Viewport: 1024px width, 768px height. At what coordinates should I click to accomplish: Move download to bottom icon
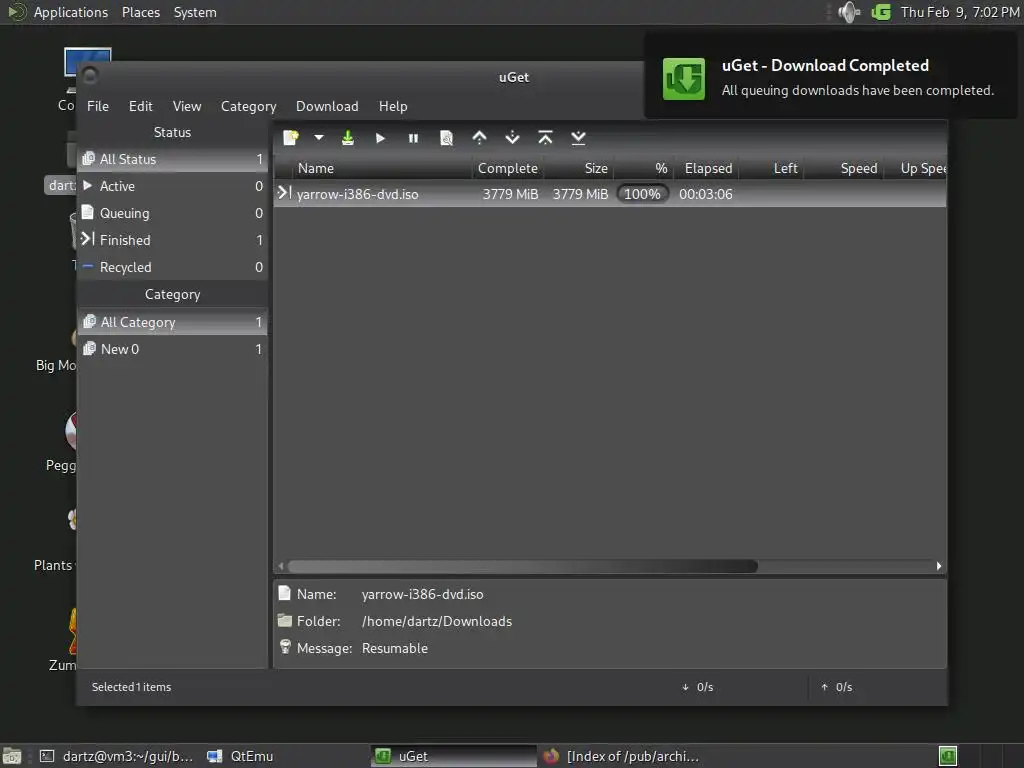point(578,138)
